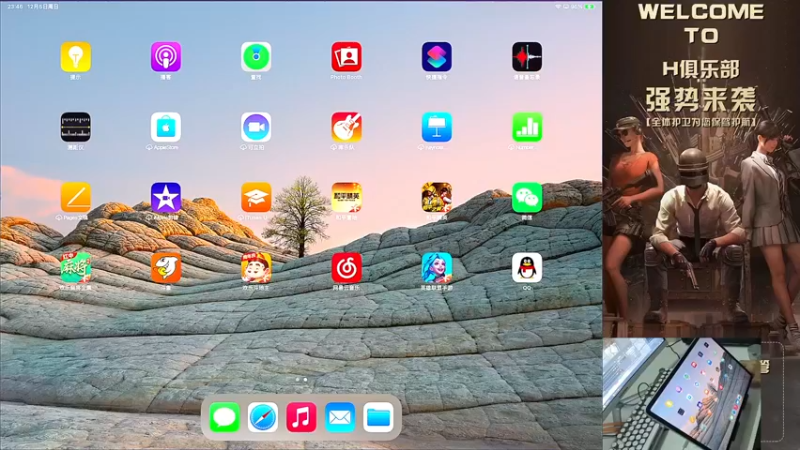Open the green Find My app

click(x=256, y=57)
